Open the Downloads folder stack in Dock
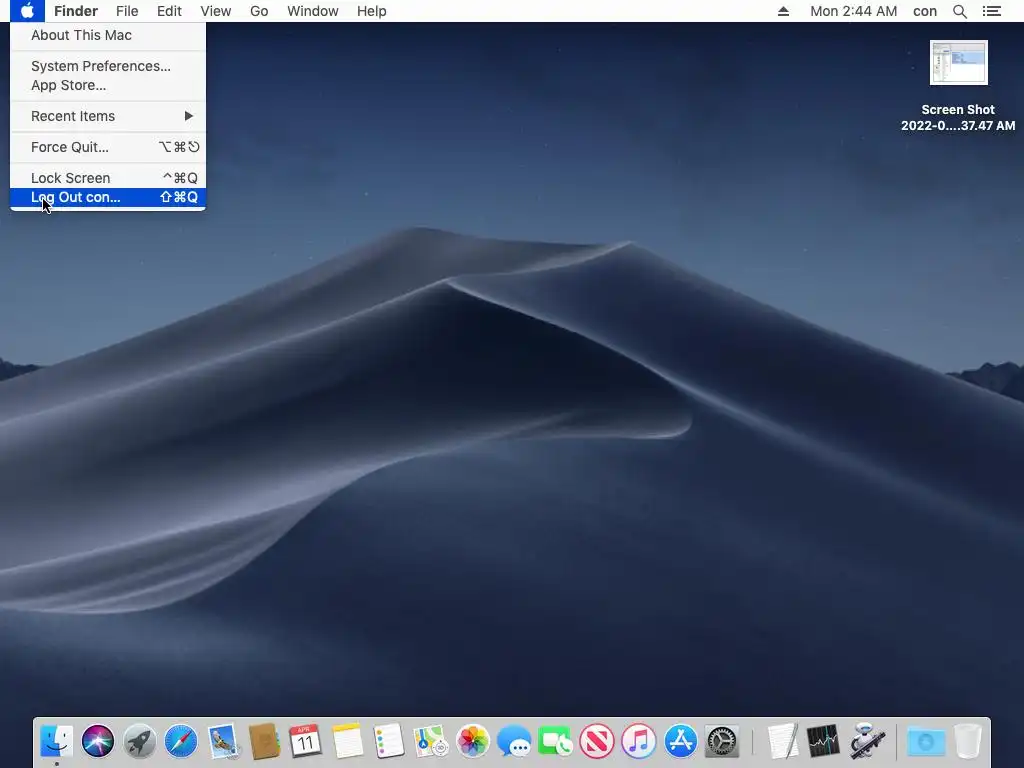This screenshot has height=768, width=1024. point(926,741)
